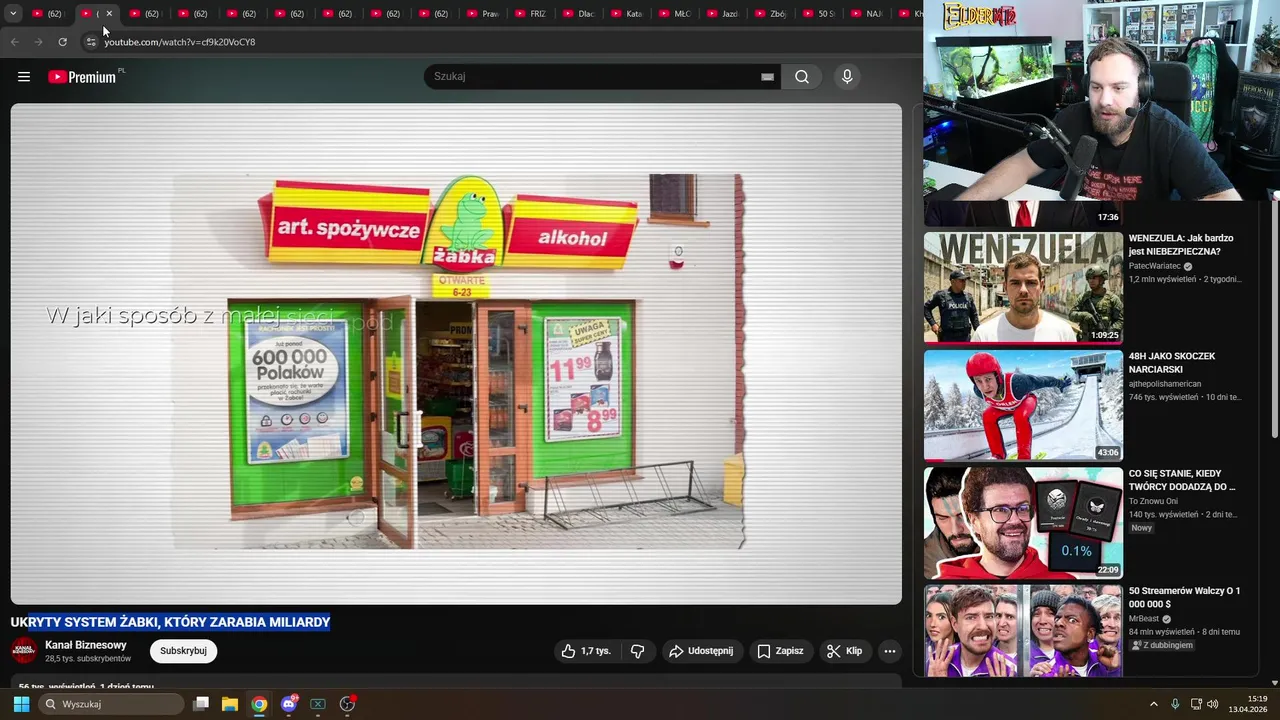Viewport: 1280px width, 720px height.
Task: Open the MrBeast 50 Streamerów thumbnail
Action: pos(1023,631)
